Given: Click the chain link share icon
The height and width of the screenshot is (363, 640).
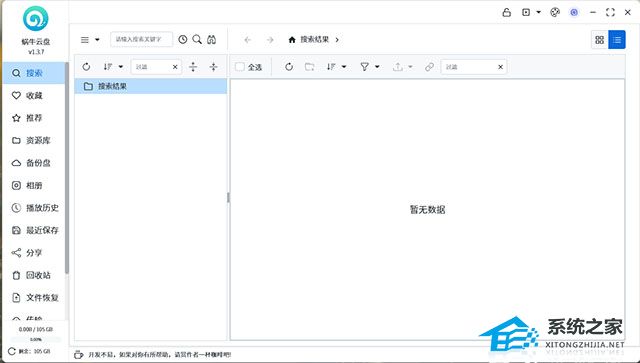Looking at the screenshot, I should (429, 67).
